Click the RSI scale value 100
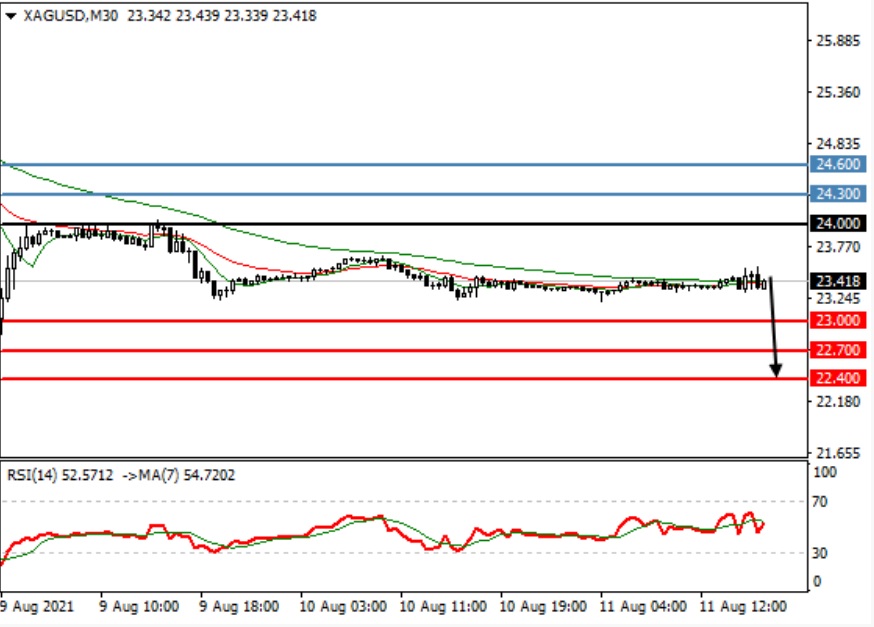 pyautogui.click(x=825, y=473)
